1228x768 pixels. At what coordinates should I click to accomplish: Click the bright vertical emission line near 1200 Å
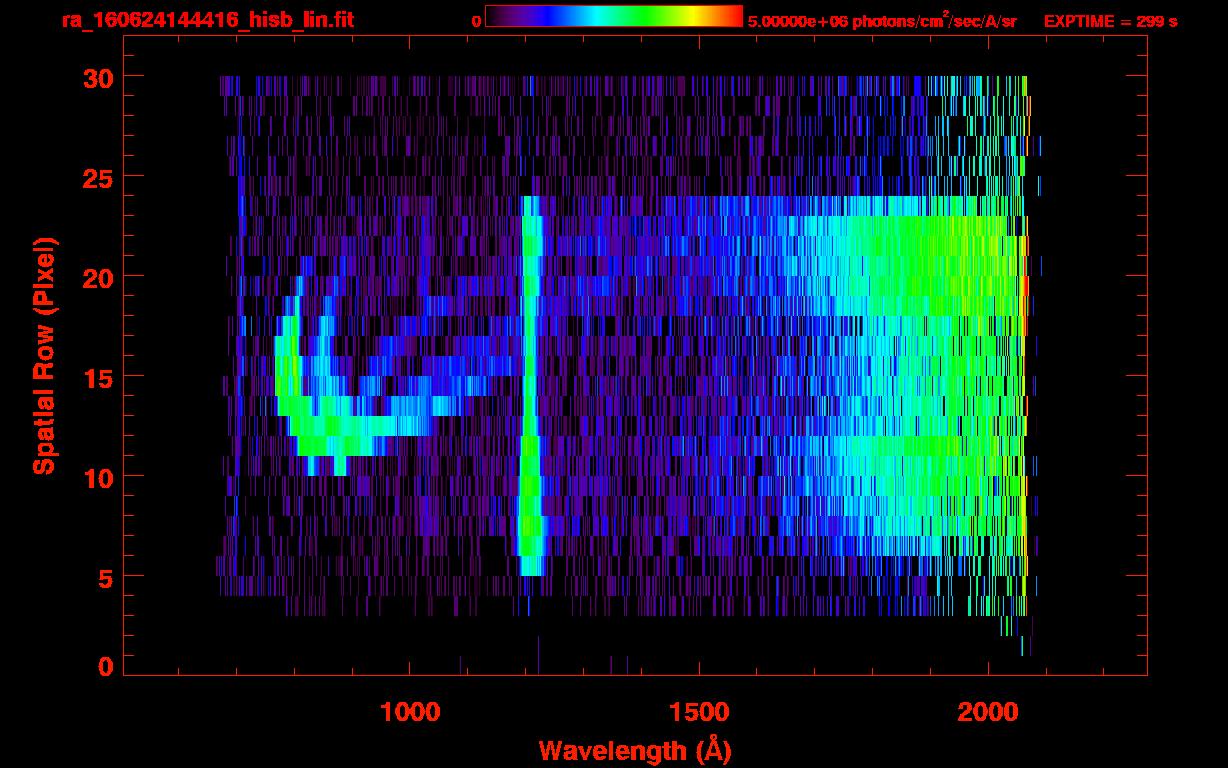530,380
